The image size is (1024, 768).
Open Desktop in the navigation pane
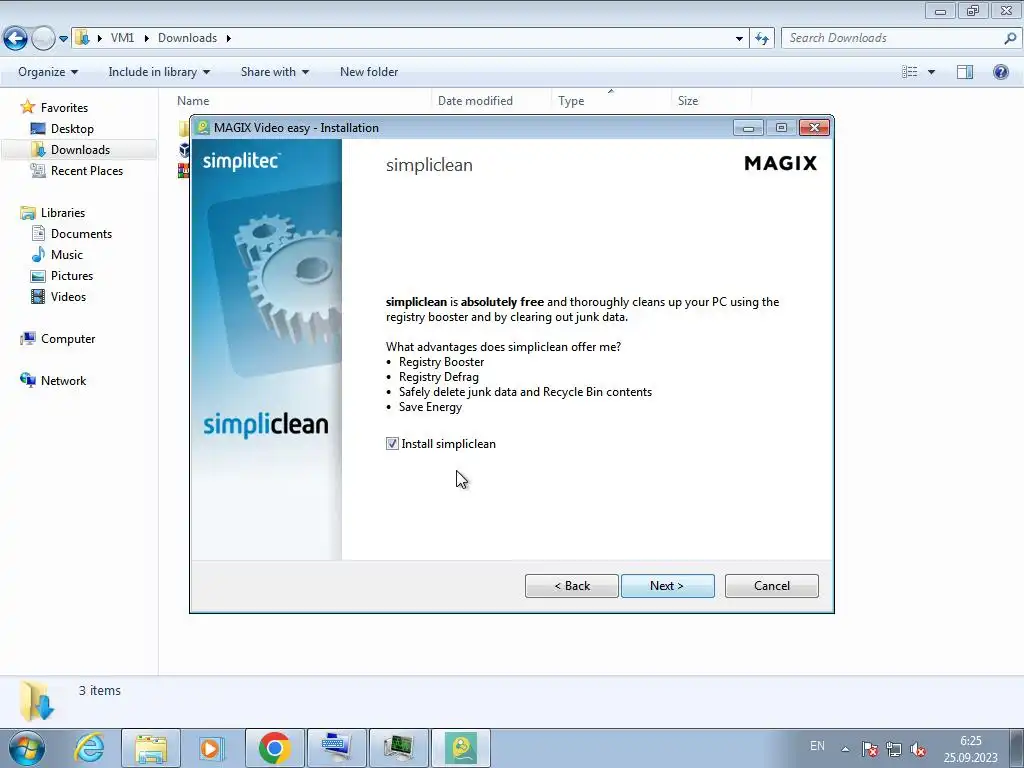click(x=72, y=129)
